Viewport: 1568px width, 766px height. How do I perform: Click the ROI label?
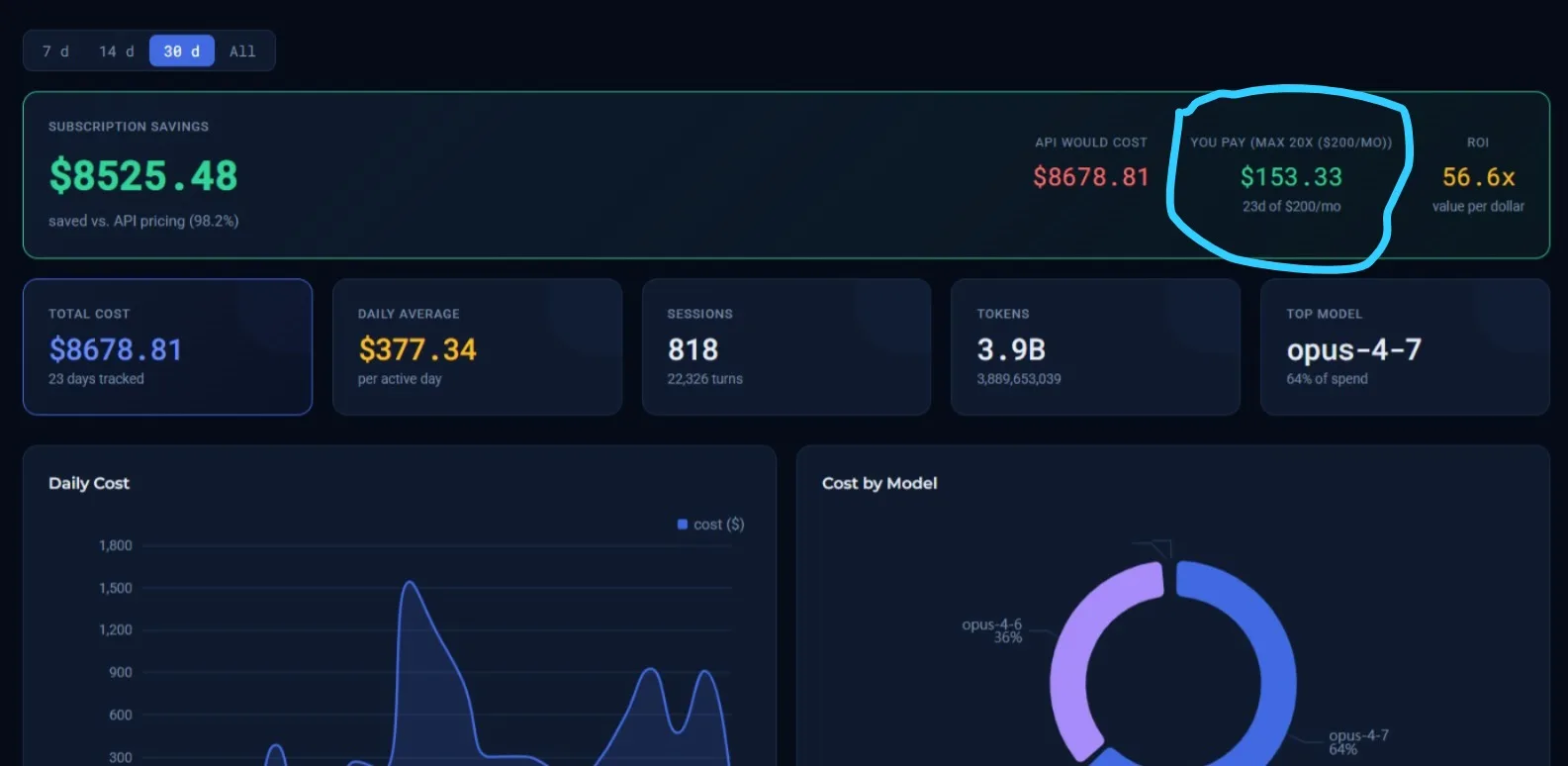click(1478, 143)
